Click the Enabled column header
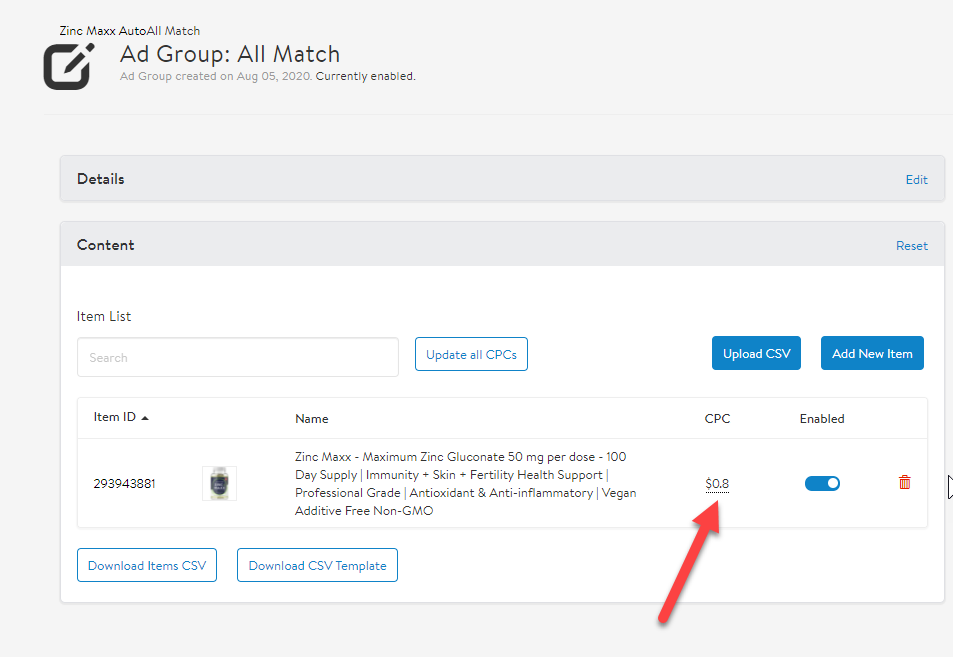 (x=822, y=419)
